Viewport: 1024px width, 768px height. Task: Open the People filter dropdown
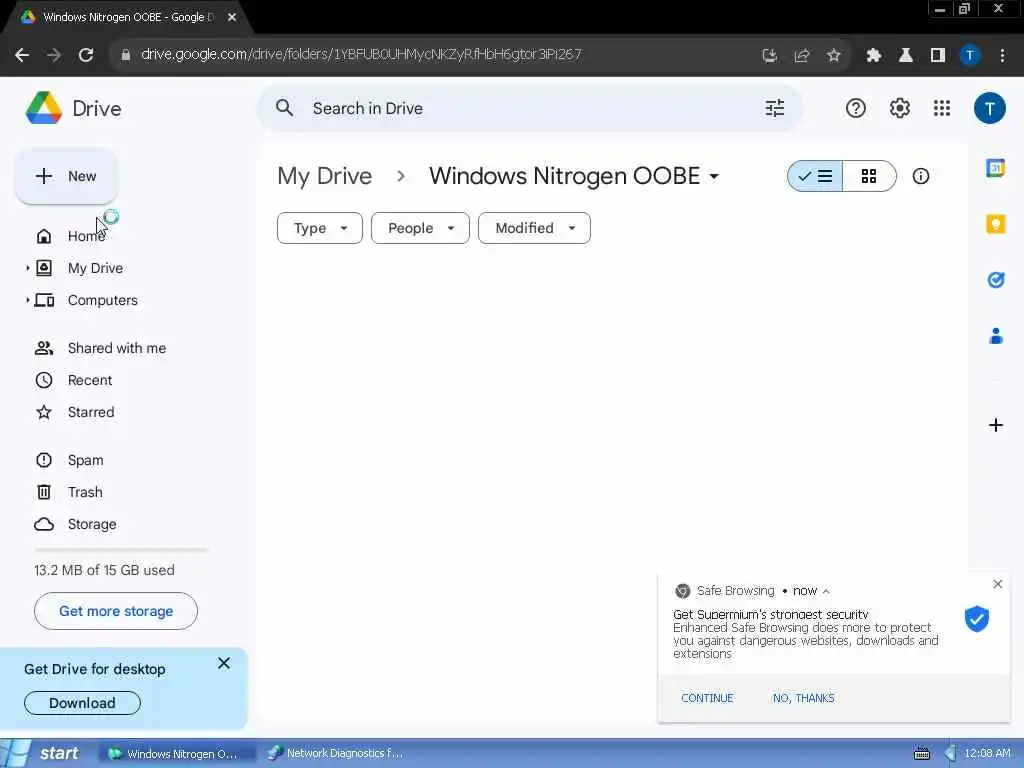click(x=421, y=228)
